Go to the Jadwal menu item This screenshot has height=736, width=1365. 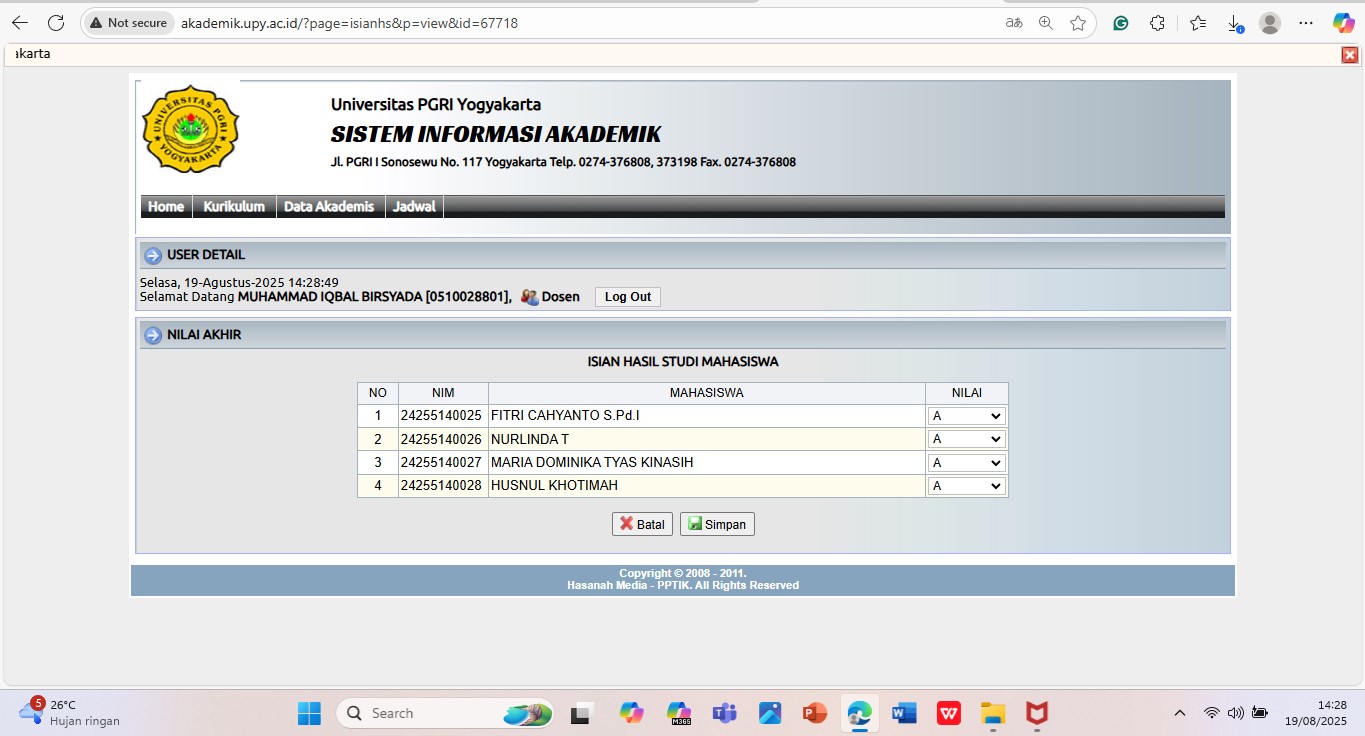[x=414, y=207]
